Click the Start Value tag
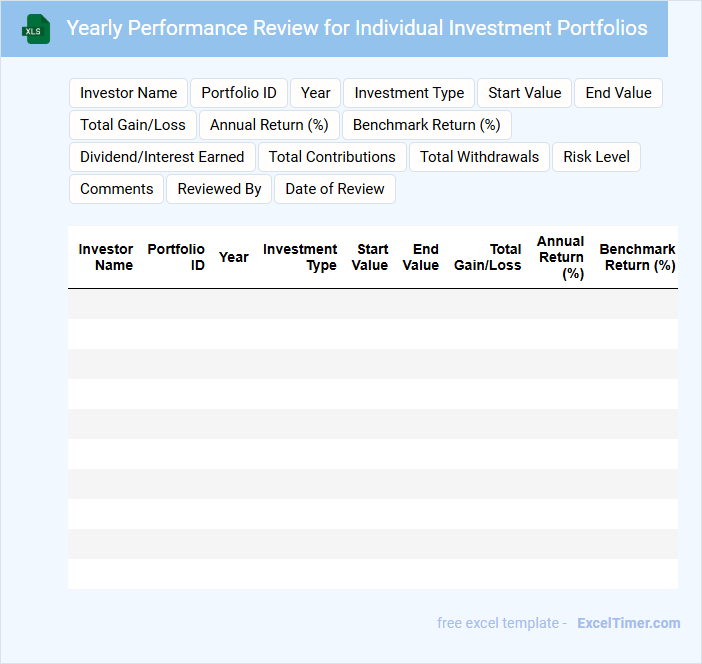 point(524,93)
